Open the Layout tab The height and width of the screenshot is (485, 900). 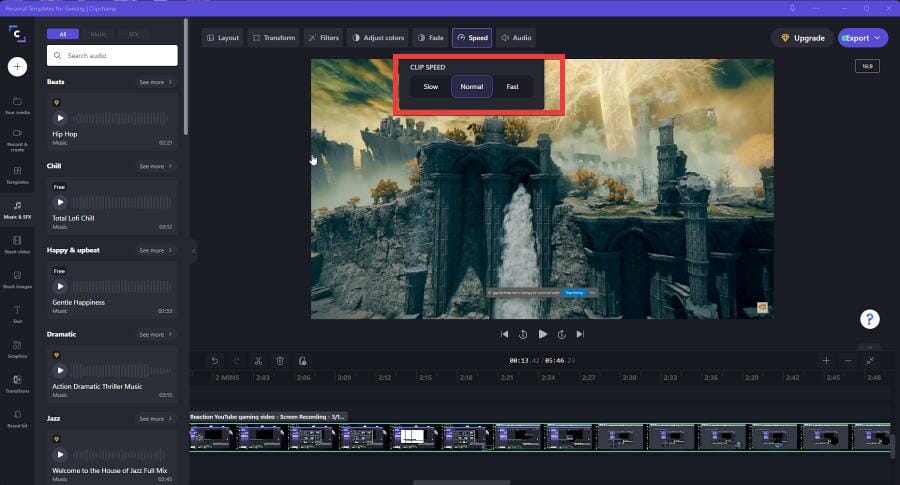223,38
